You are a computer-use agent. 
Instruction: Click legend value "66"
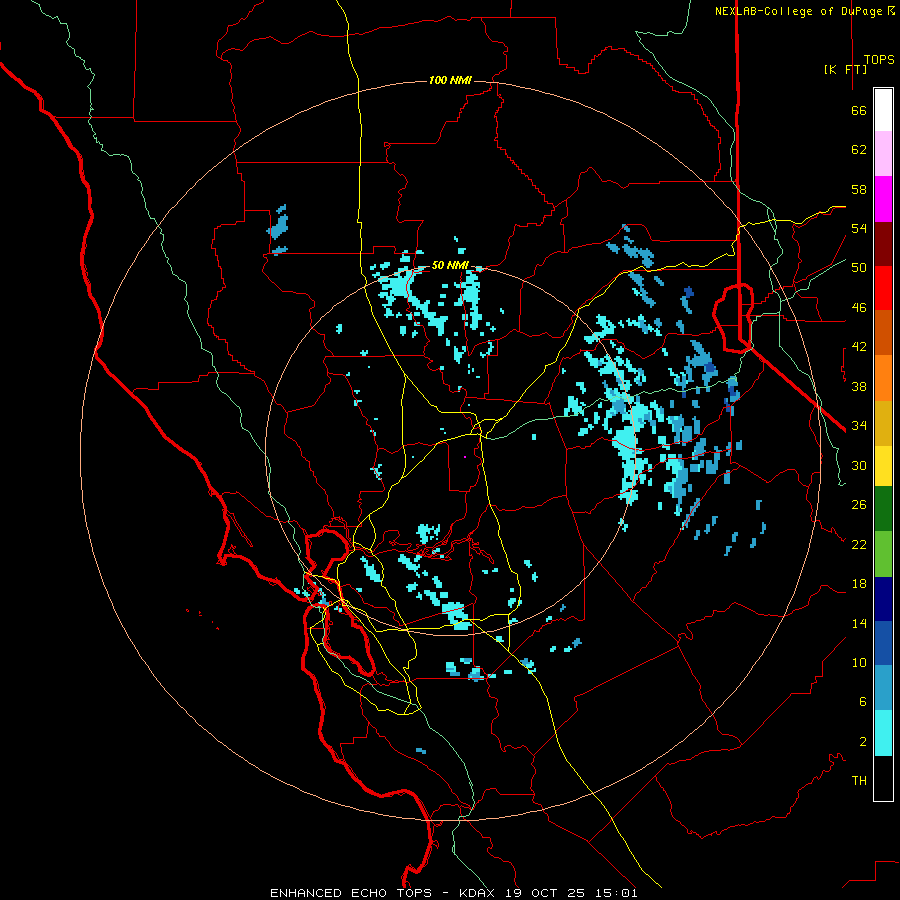click(859, 110)
